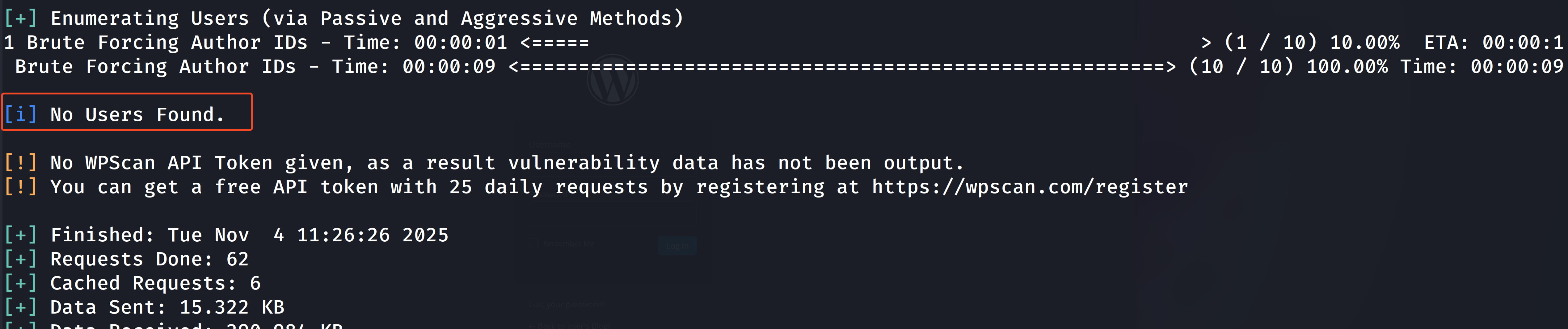1568x329 pixels.
Task: Click the [+] marker beside Requests Done
Action: point(21,259)
